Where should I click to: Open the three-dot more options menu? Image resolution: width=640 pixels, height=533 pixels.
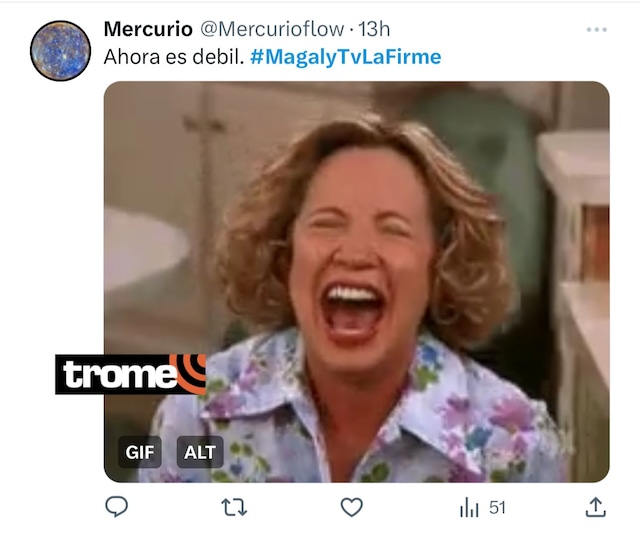pyautogui.click(x=597, y=29)
